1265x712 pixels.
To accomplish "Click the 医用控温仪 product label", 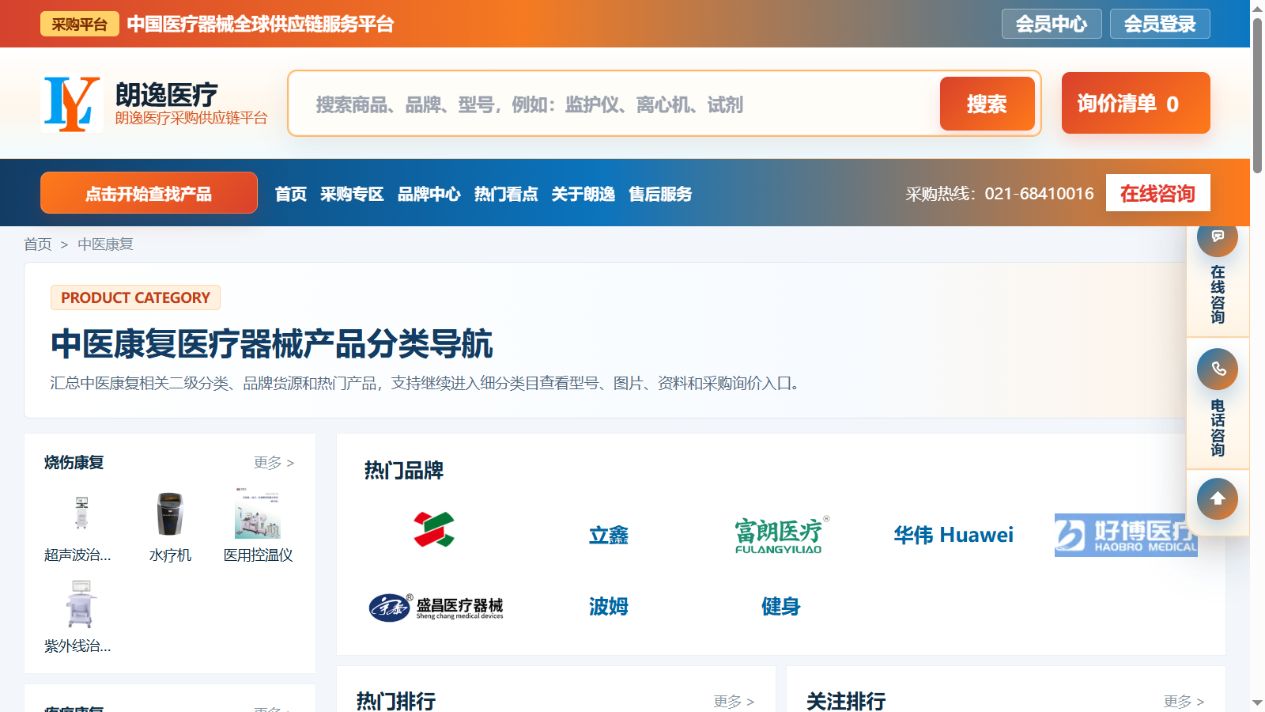I will tap(258, 555).
